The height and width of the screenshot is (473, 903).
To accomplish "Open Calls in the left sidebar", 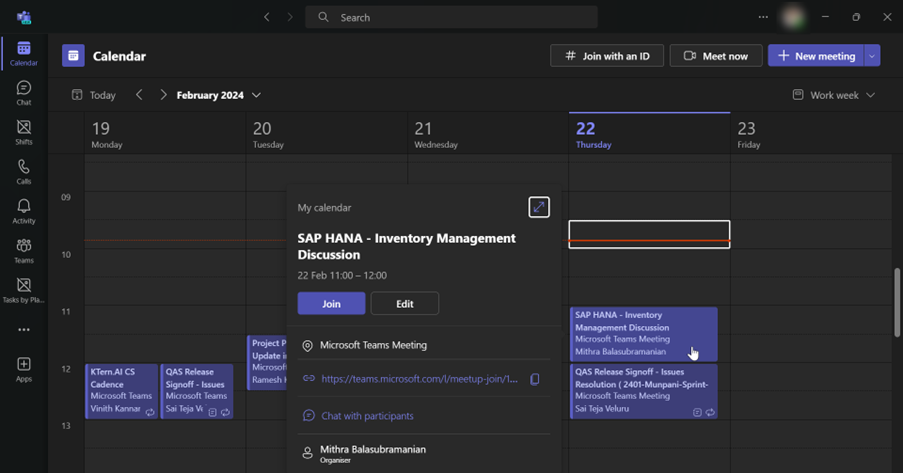I will 24,172.
